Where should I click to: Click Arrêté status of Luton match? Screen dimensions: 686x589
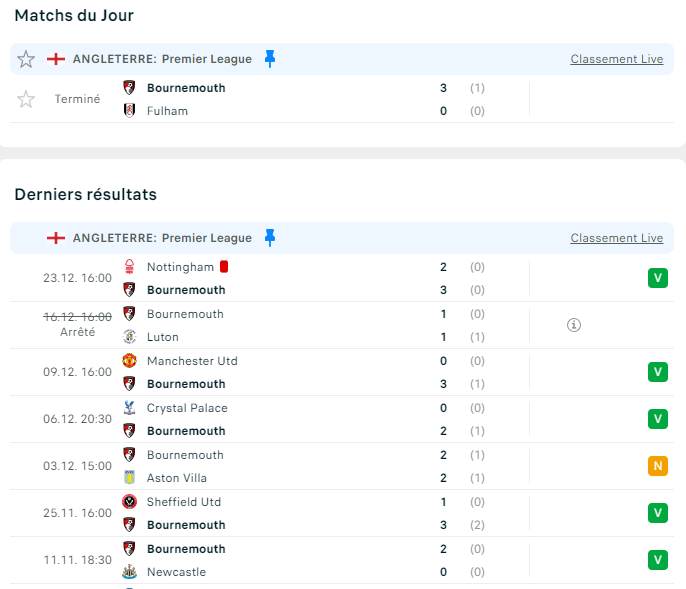(x=77, y=332)
